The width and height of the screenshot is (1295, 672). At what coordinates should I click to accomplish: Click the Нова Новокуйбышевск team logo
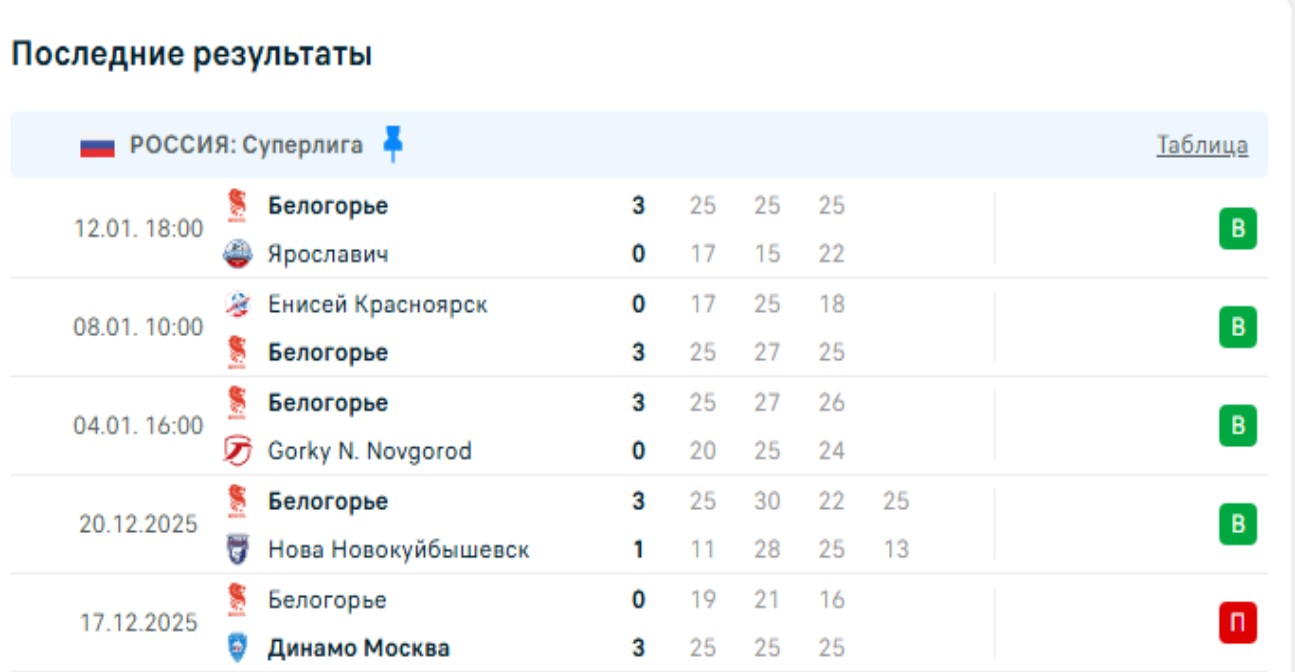pos(237,549)
